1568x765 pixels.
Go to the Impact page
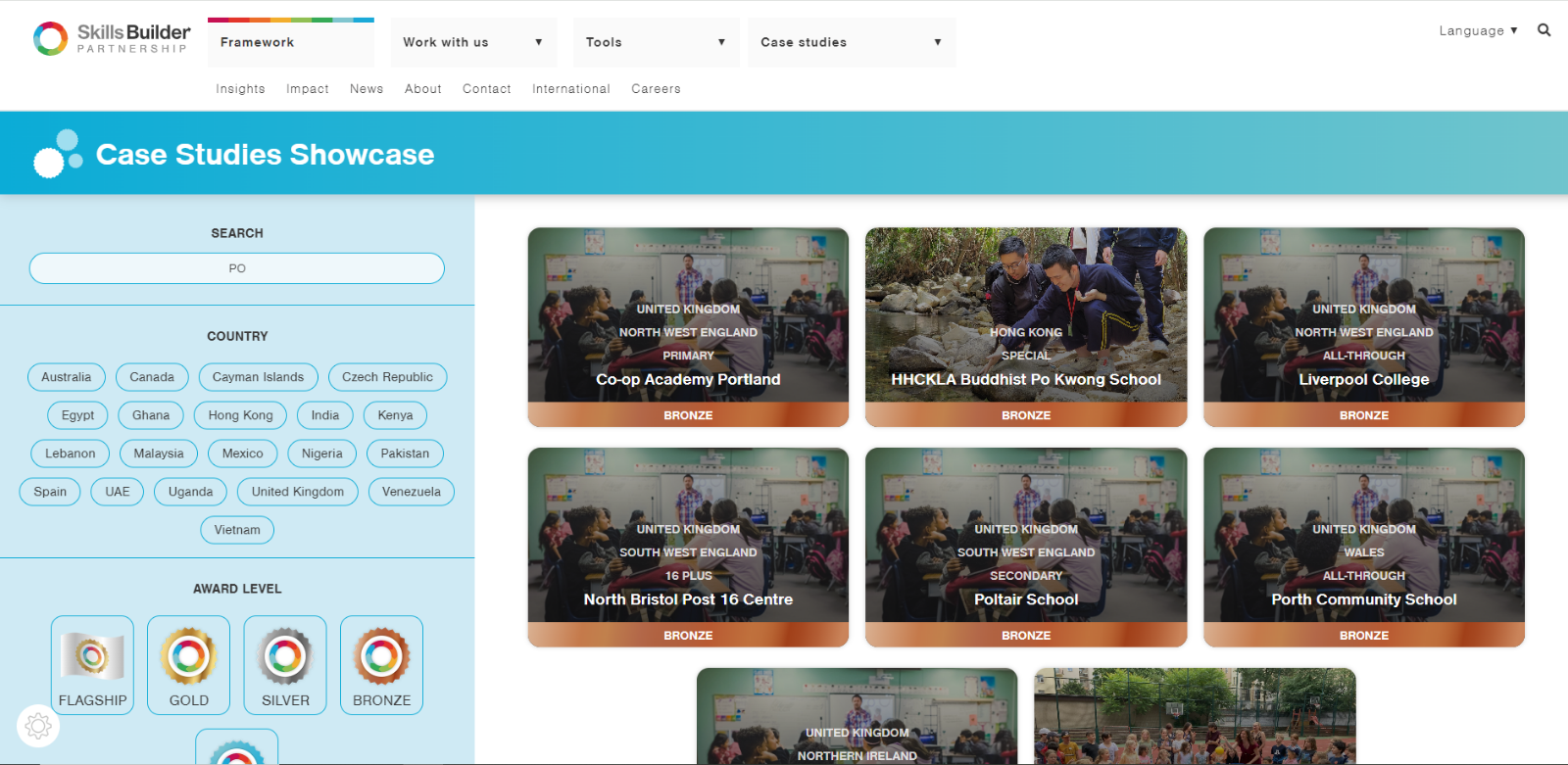(x=308, y=88)
